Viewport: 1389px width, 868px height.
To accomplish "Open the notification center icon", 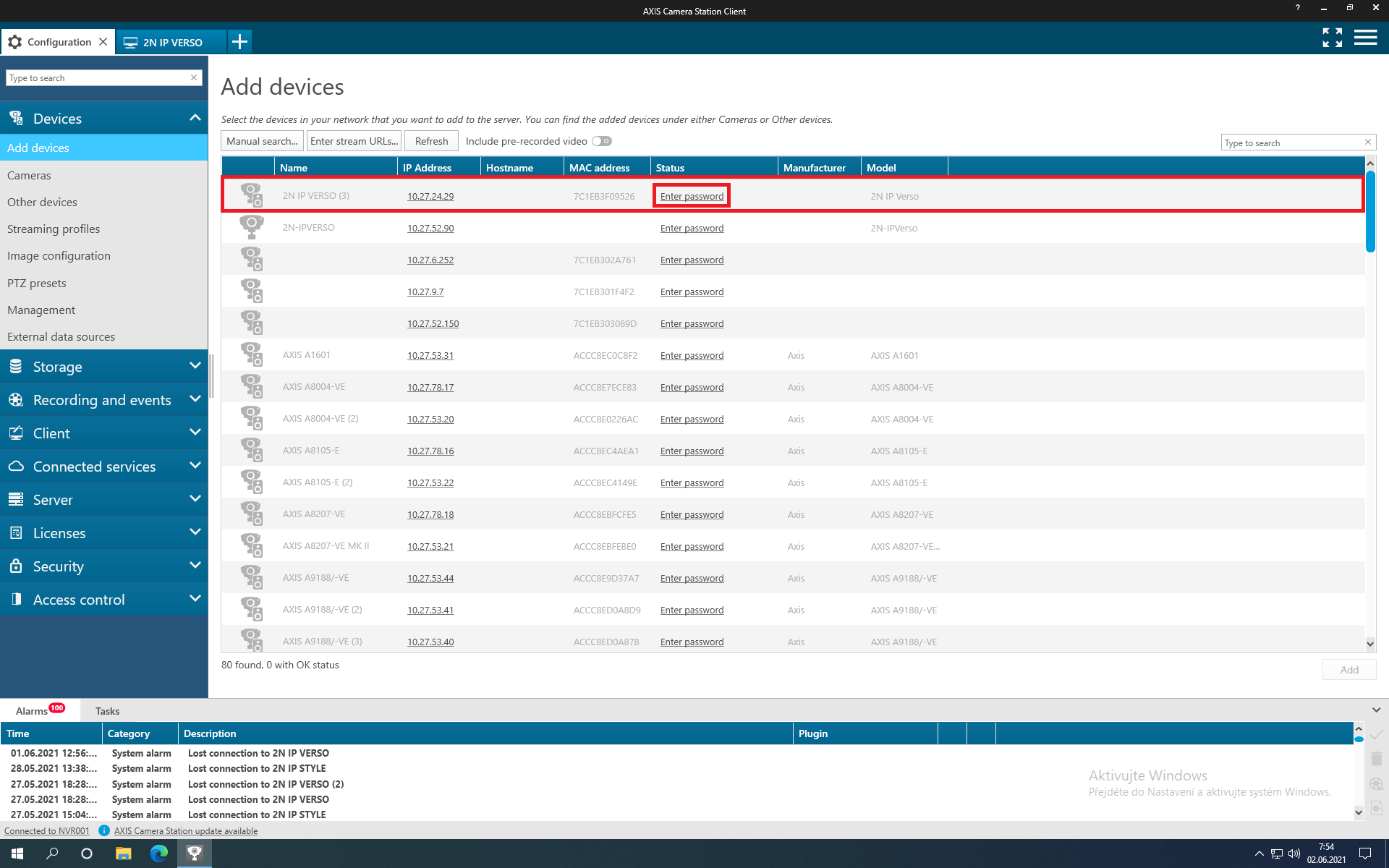I will click(1364, 854).
